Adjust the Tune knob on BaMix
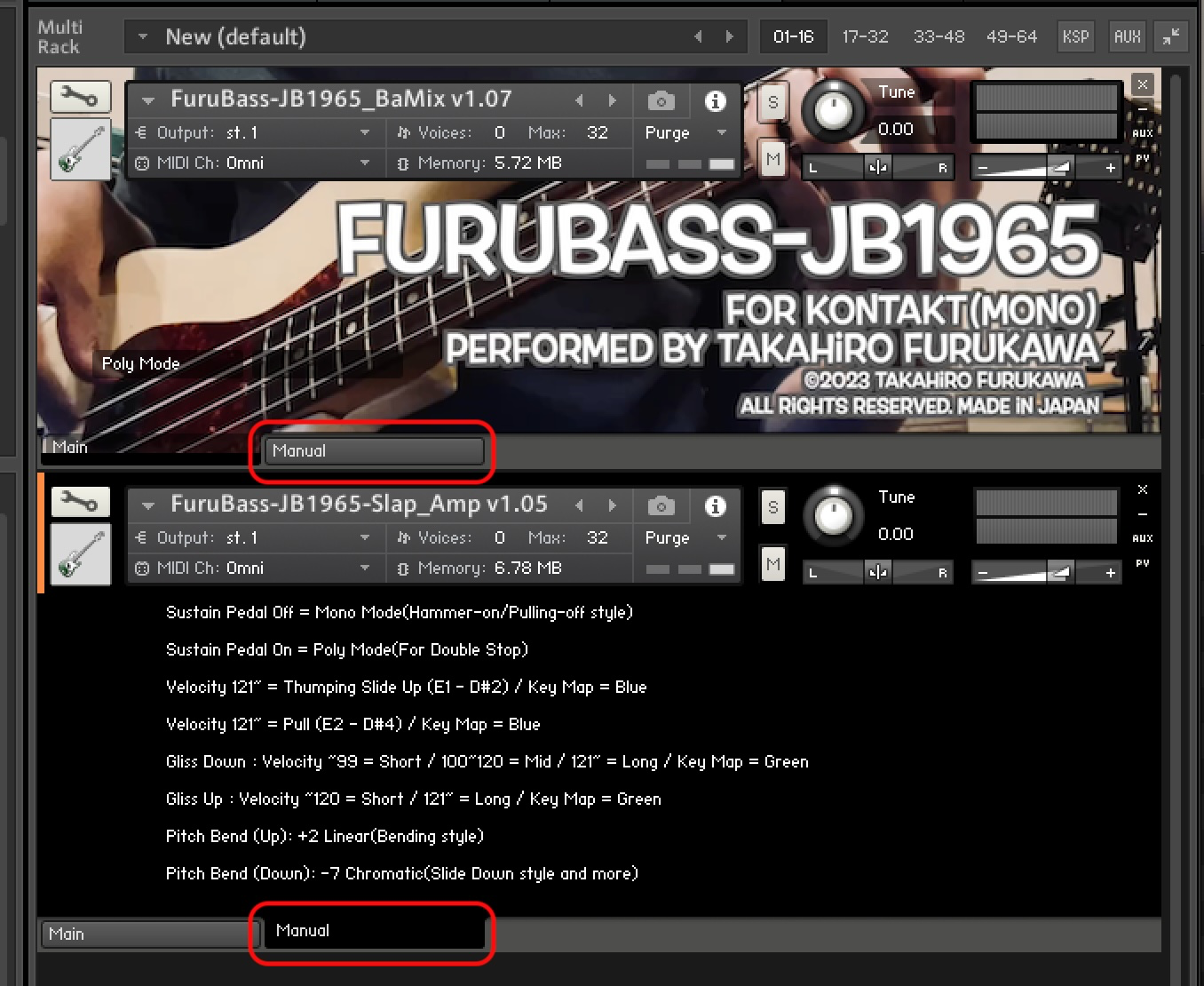Viewport: 1204px width, 986px height. 832,110
